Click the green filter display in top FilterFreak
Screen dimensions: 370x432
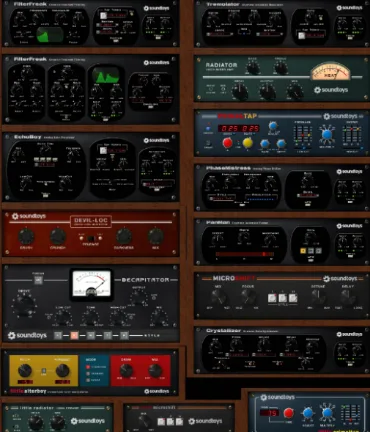point(50,35)
